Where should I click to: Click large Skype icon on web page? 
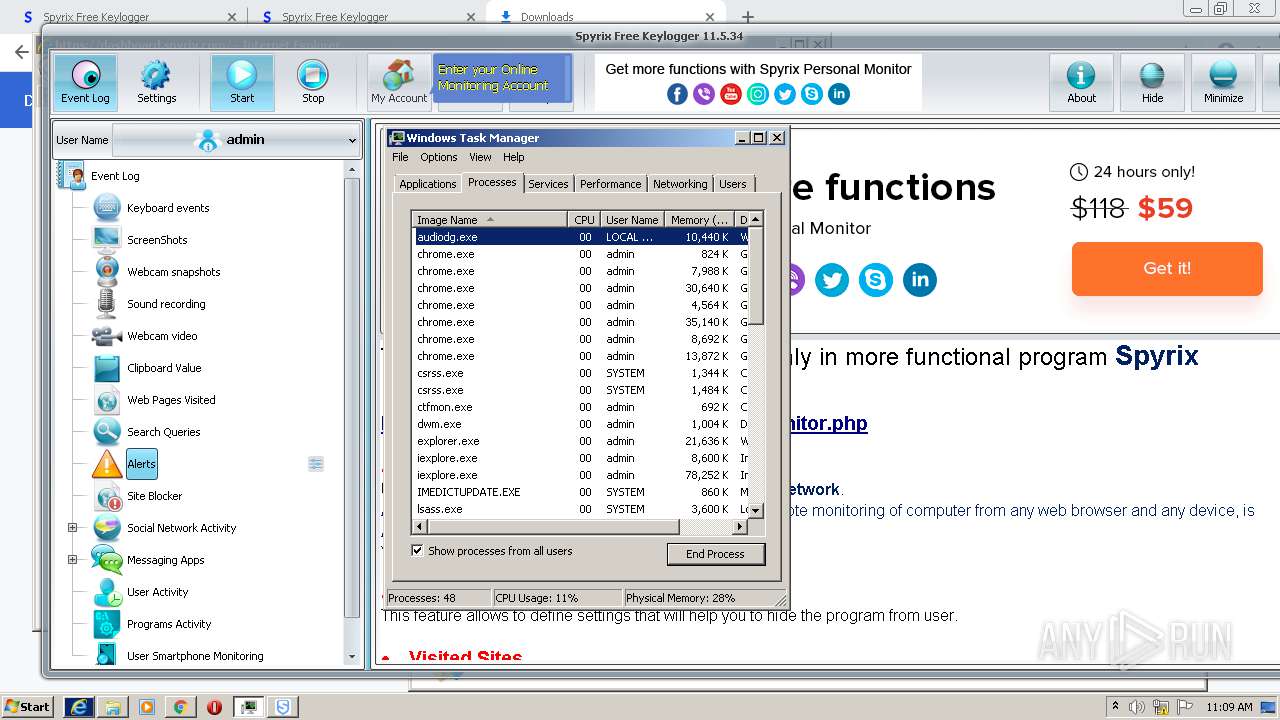pyautogui.click(x=876, y=280)
